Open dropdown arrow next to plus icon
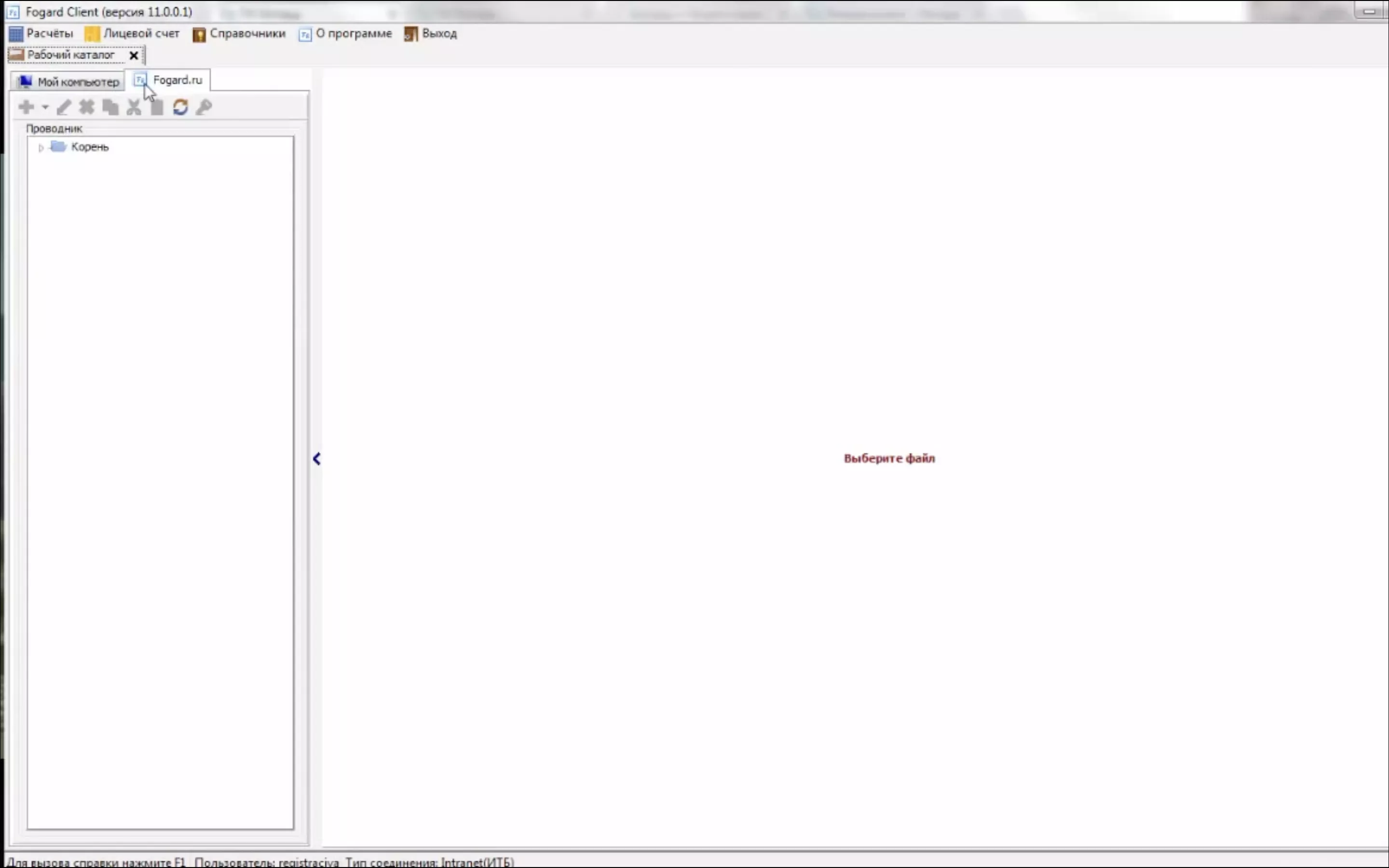 pyautogui.click(x=45, y=108)
